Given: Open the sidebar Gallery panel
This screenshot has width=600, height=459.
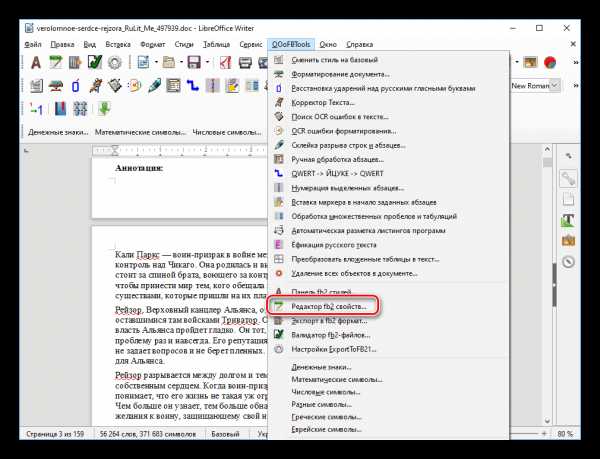Looking at the screenshot, I should 568,241.
